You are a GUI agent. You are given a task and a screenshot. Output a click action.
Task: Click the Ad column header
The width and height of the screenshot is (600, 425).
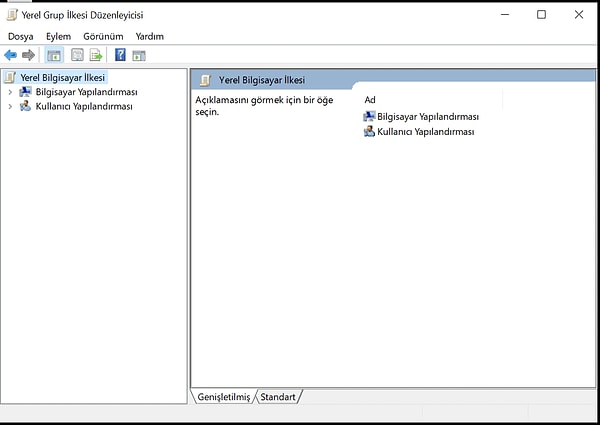coord(432,100)
